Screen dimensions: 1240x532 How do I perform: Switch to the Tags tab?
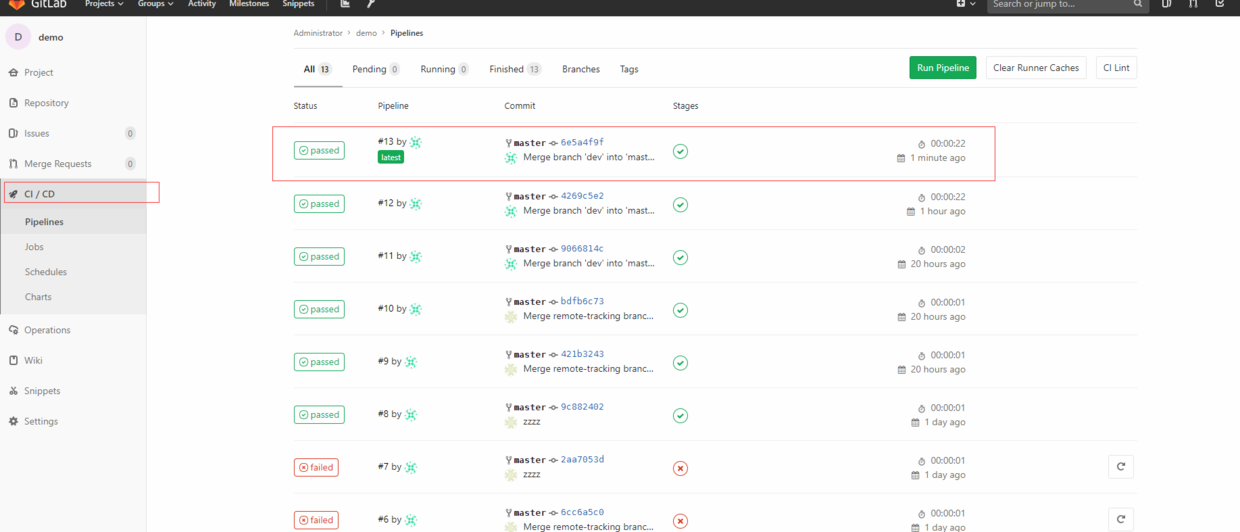(x=629, y=69)
